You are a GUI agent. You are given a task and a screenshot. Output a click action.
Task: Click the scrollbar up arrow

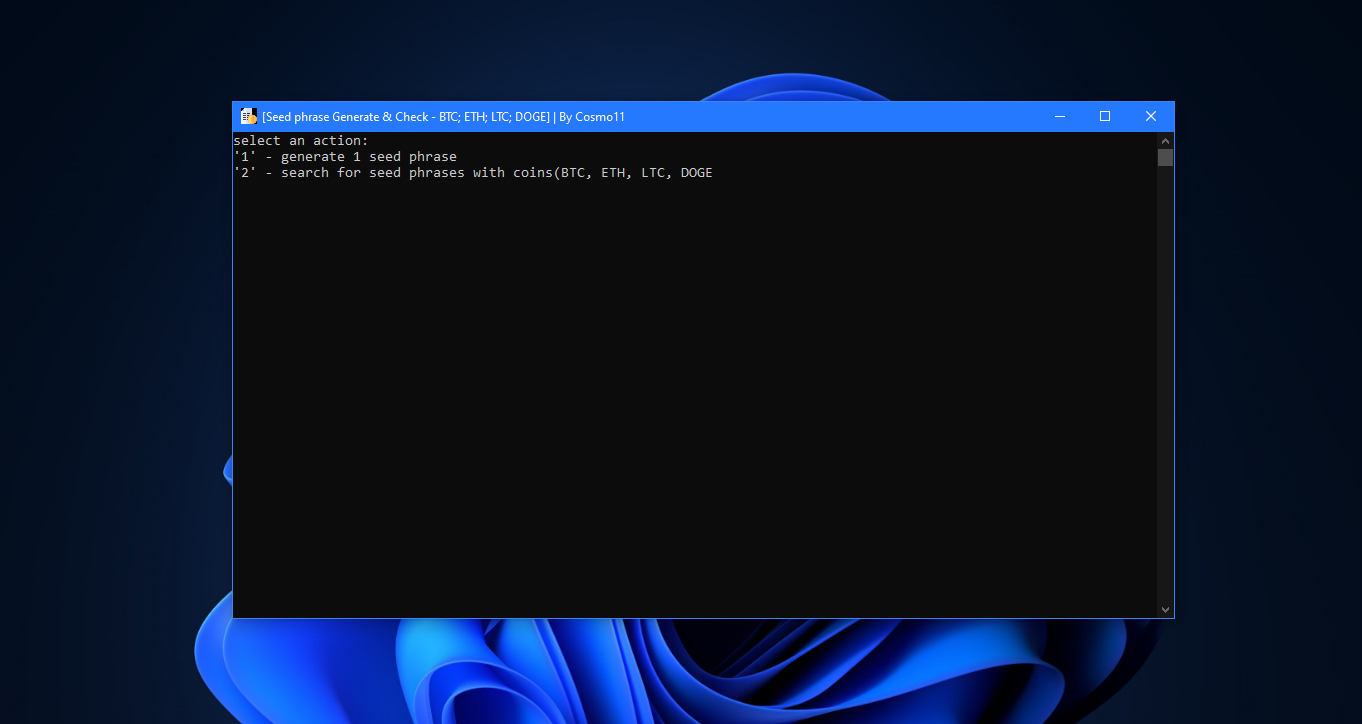click(1165, 140)
